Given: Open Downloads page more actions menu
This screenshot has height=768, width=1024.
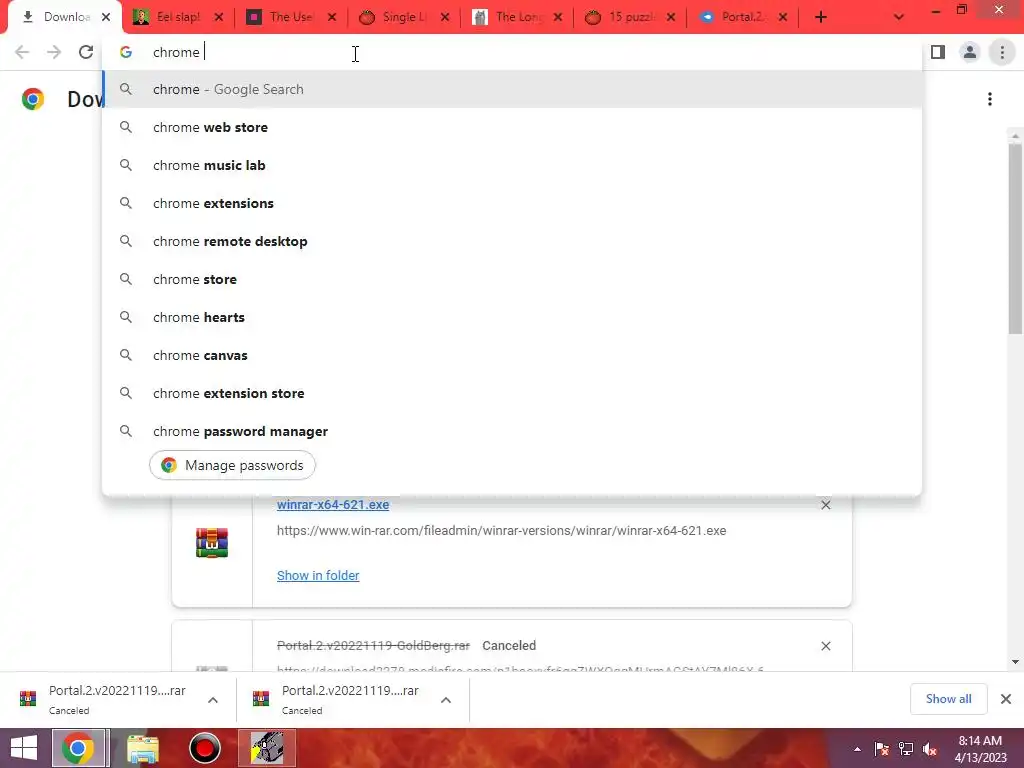Looking at the screenshot, I should [990, 99].
